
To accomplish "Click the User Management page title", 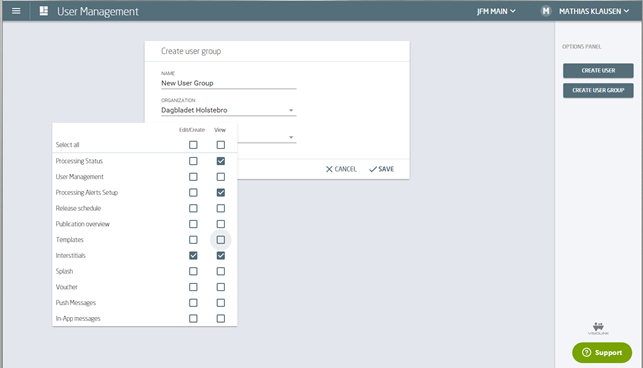I will coord(98,11).
